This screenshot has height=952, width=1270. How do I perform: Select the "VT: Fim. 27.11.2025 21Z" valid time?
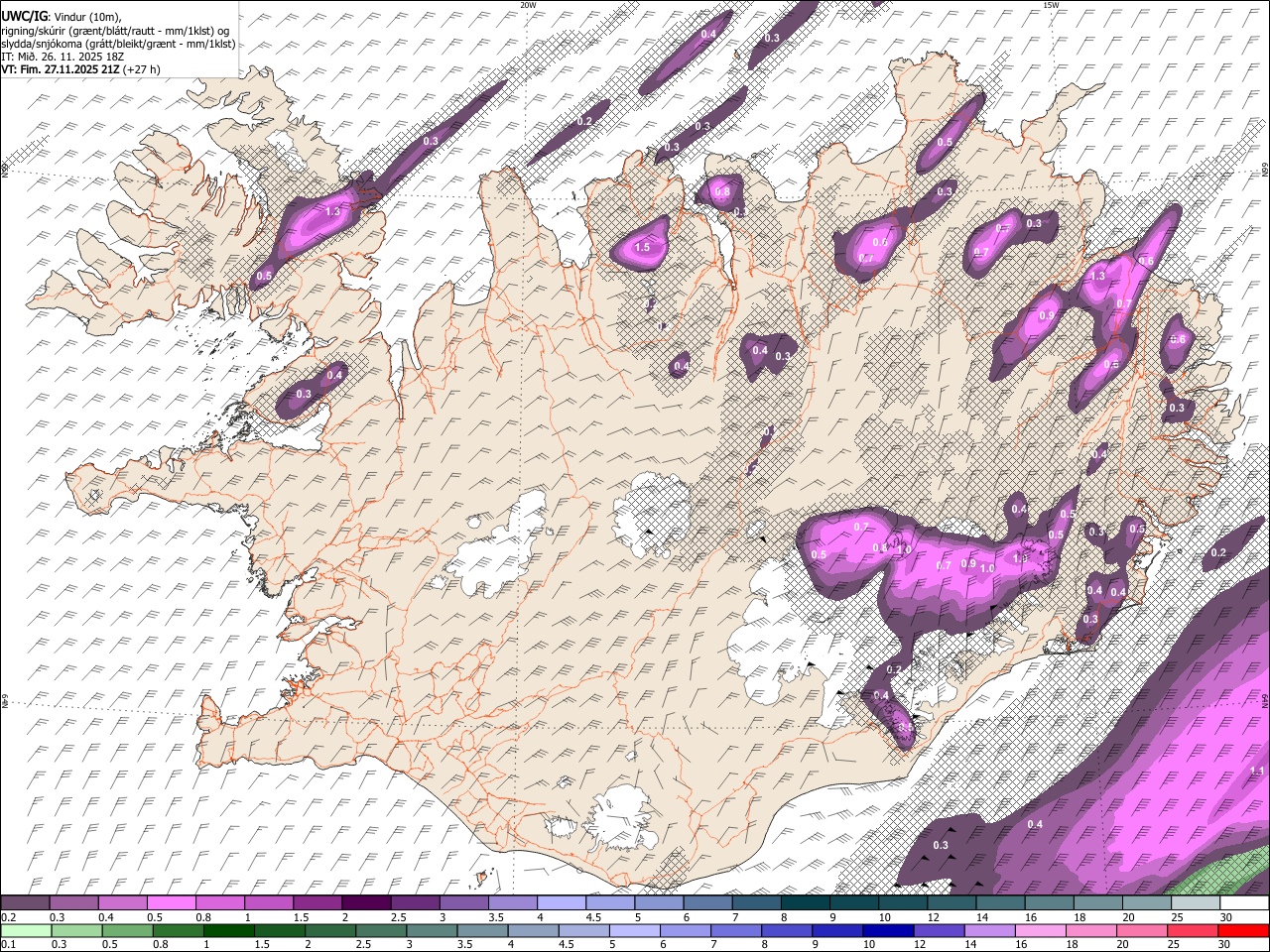[x=61, y=69]
